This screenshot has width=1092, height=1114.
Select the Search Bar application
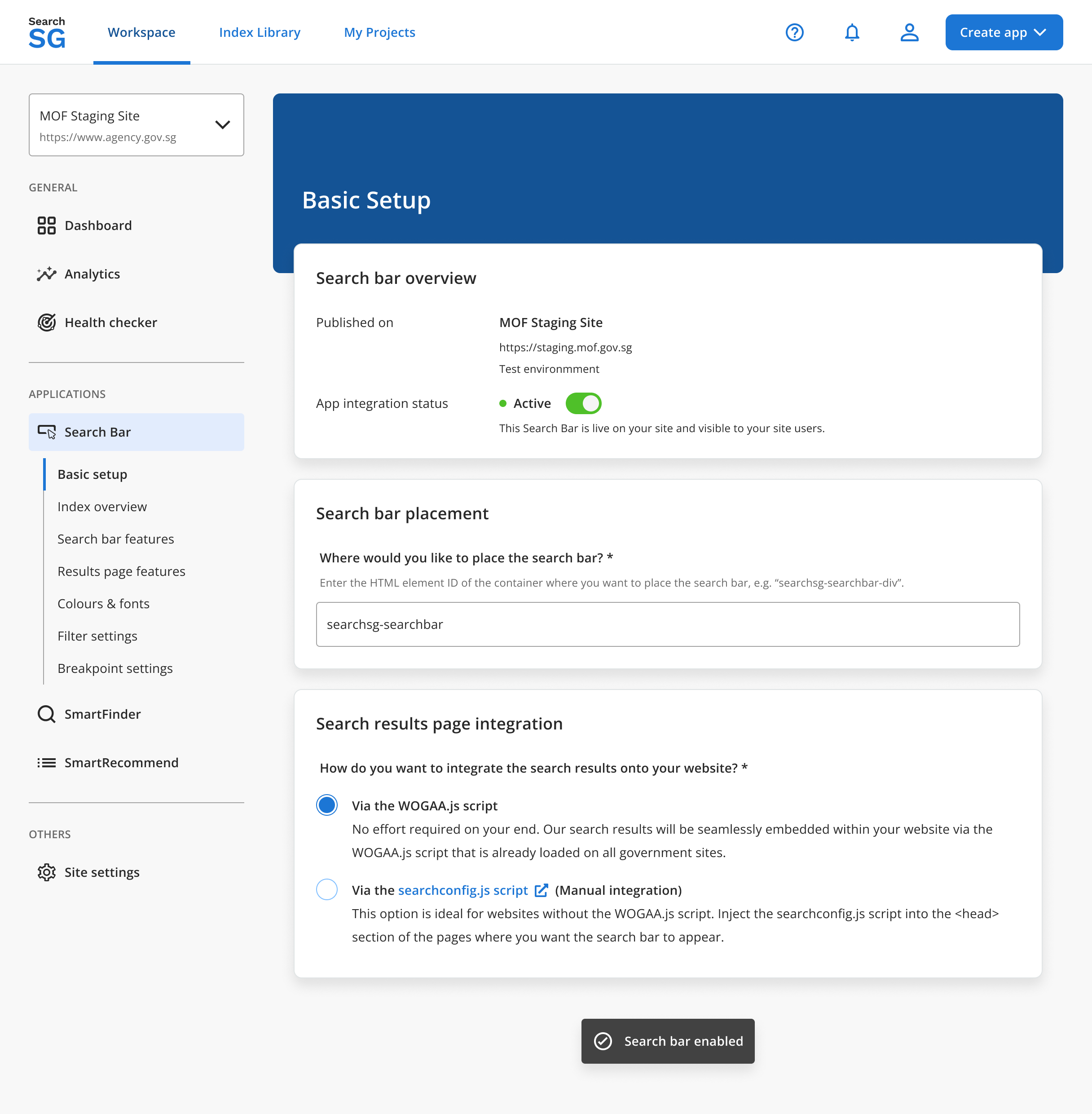click(97, 432)
